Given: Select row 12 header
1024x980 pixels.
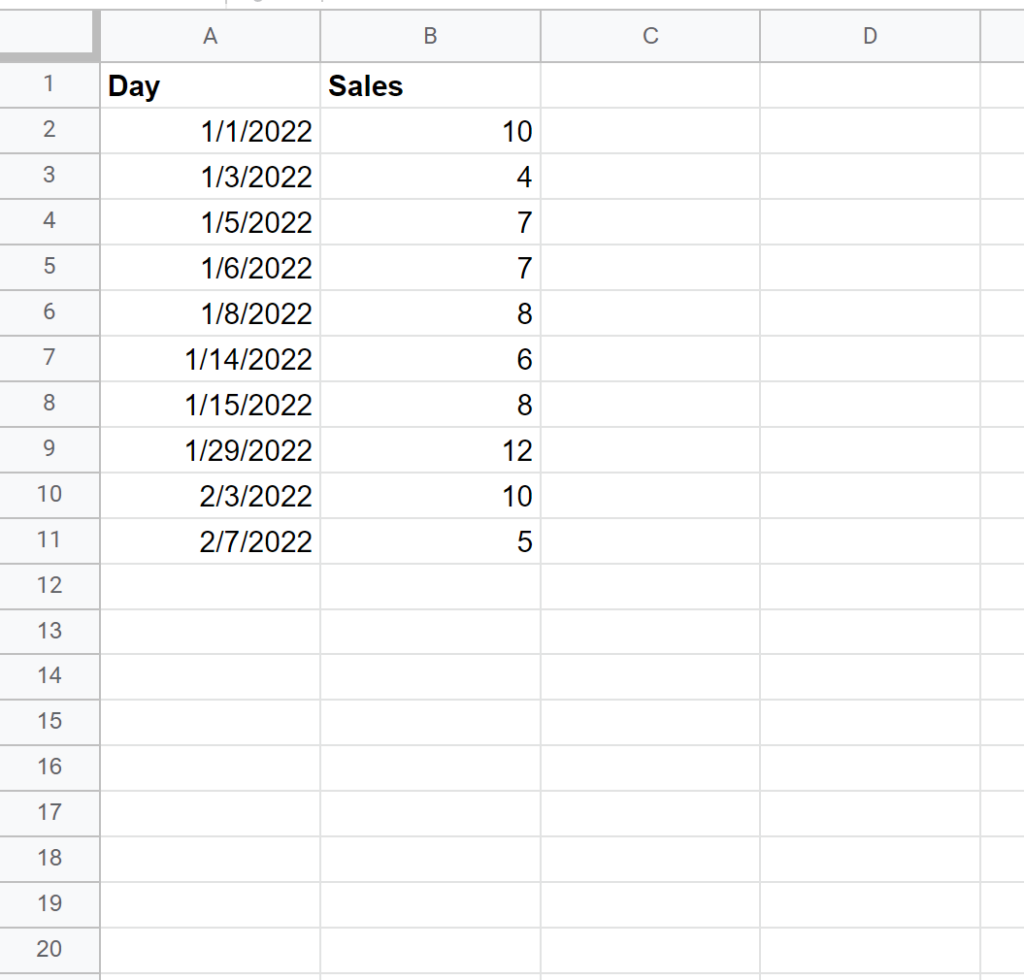Looking at the screenshot, I should (50, 586).
